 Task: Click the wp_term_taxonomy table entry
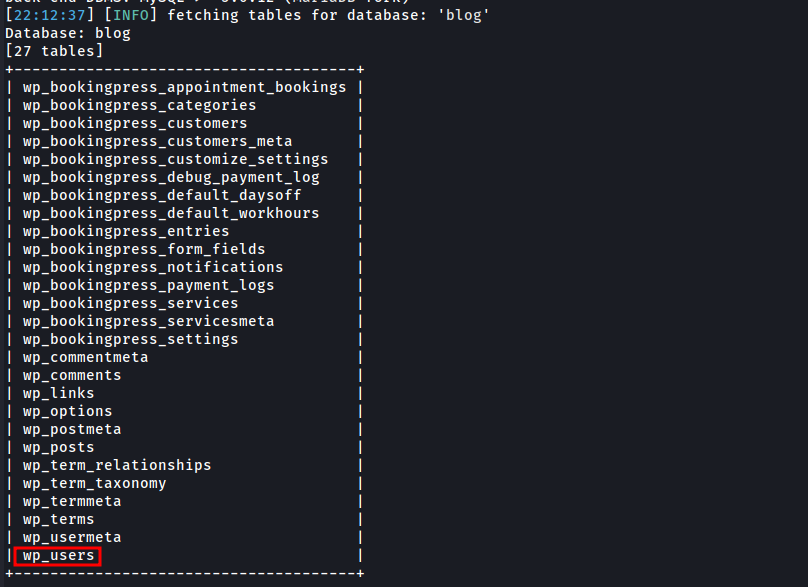[95, 483]
